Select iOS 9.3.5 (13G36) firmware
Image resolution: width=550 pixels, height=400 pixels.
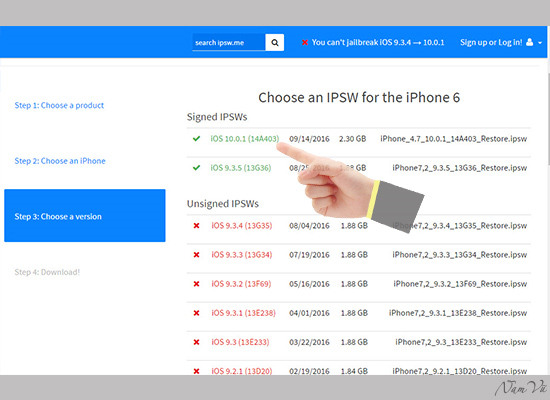(241, 168)
